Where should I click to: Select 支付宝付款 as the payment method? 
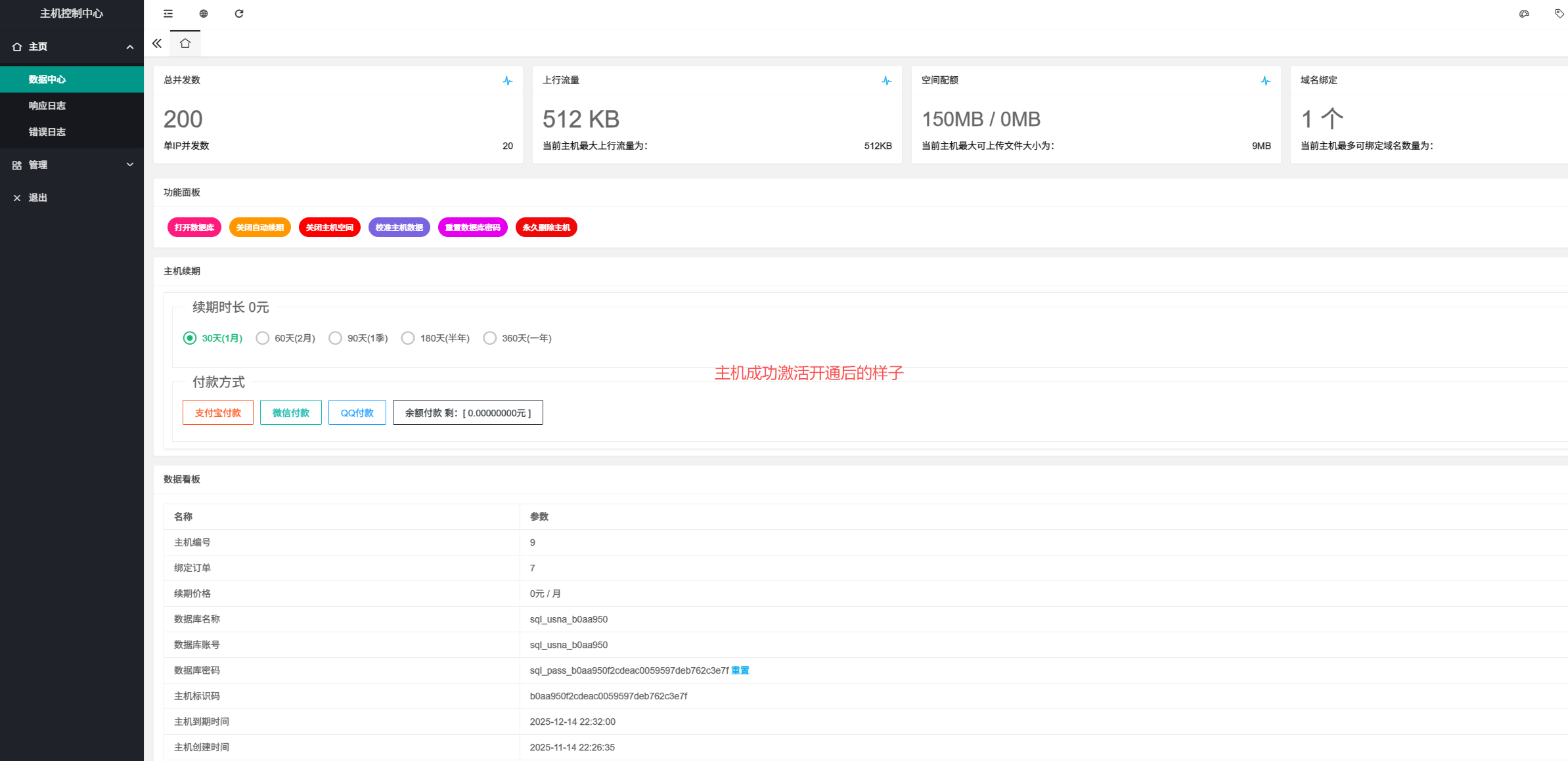tap(217, 412)
